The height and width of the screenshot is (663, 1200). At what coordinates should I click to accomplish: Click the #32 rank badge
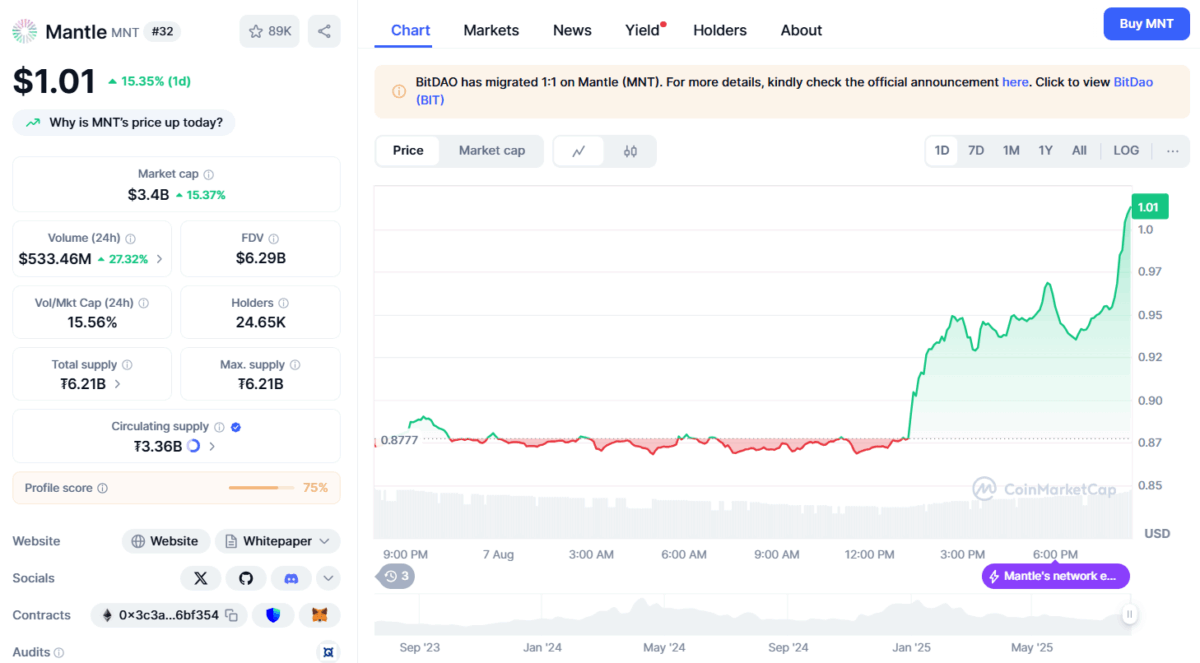(x=162, y=31)
